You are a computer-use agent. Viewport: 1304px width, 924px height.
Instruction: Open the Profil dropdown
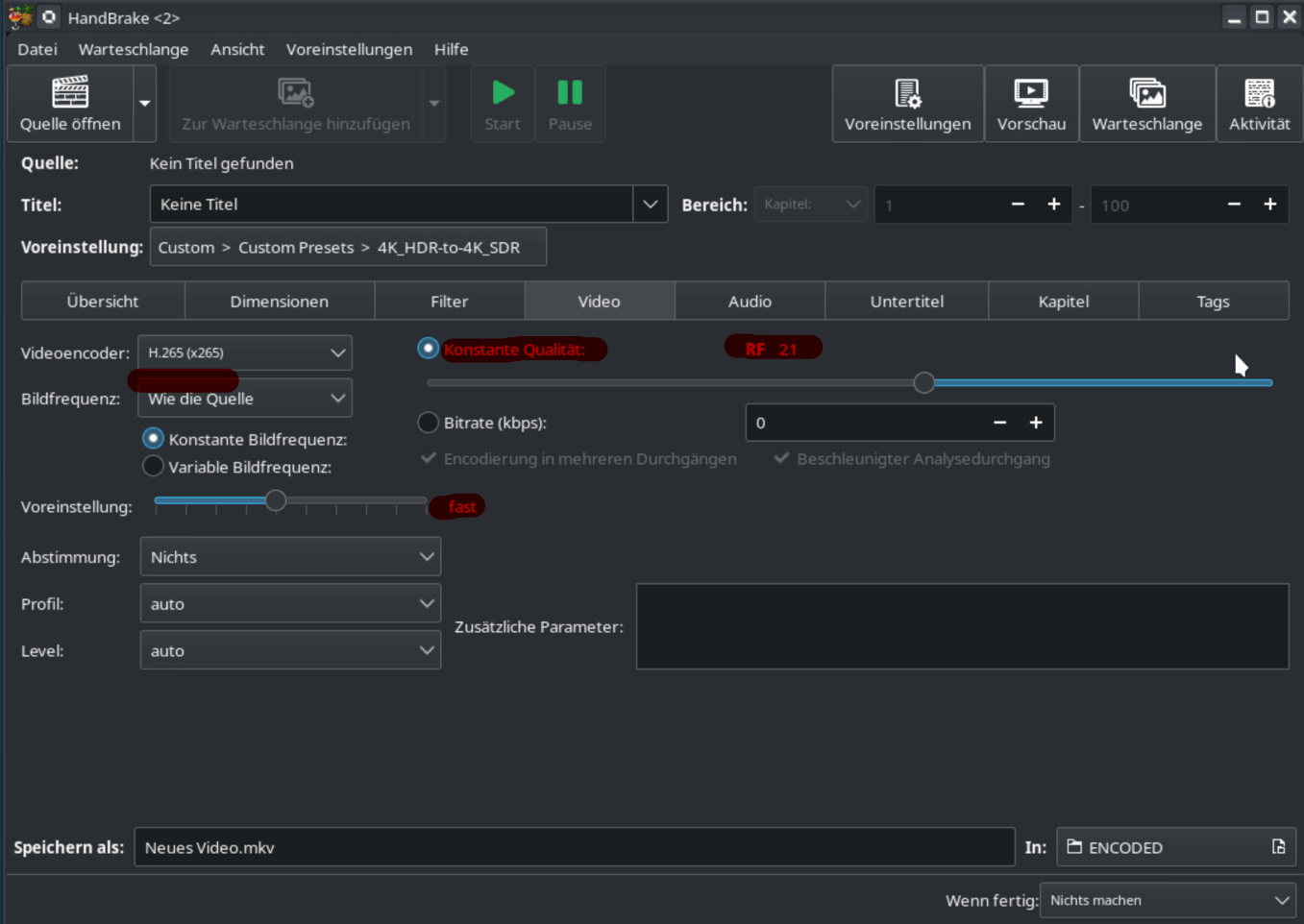click(x=290, y=604)
